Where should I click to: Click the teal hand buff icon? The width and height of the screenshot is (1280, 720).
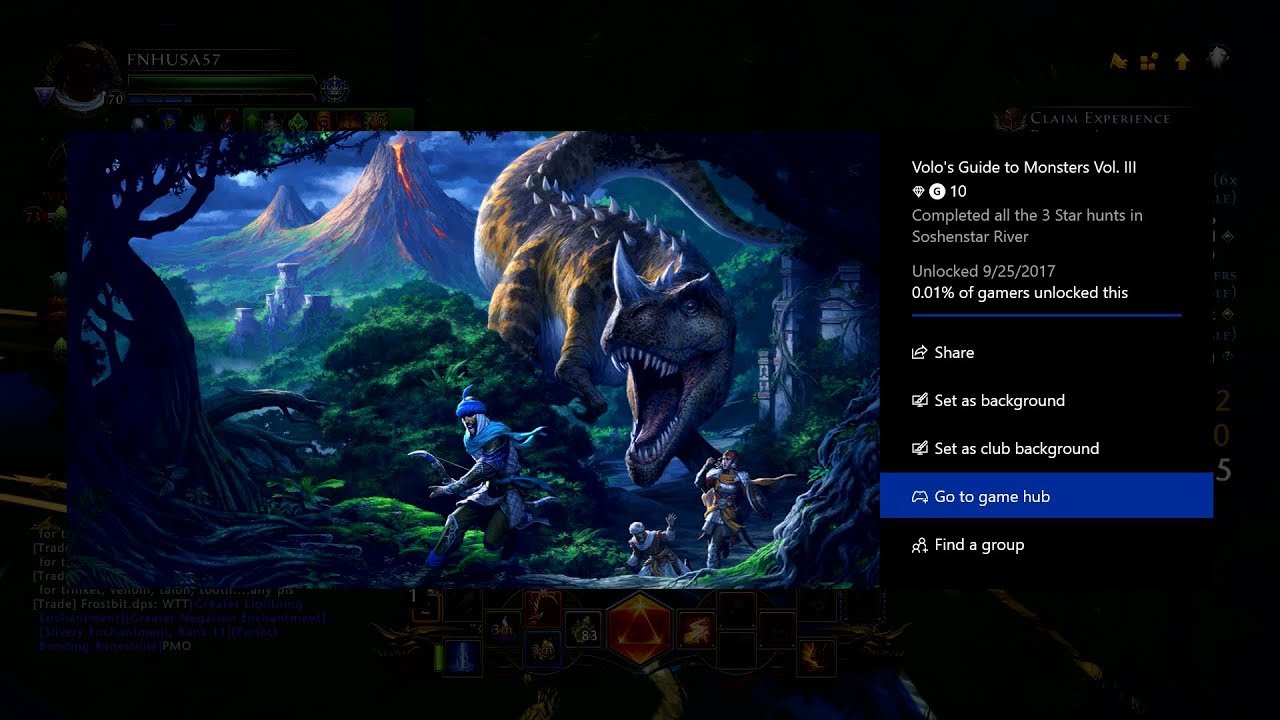[x=199, y=121]
